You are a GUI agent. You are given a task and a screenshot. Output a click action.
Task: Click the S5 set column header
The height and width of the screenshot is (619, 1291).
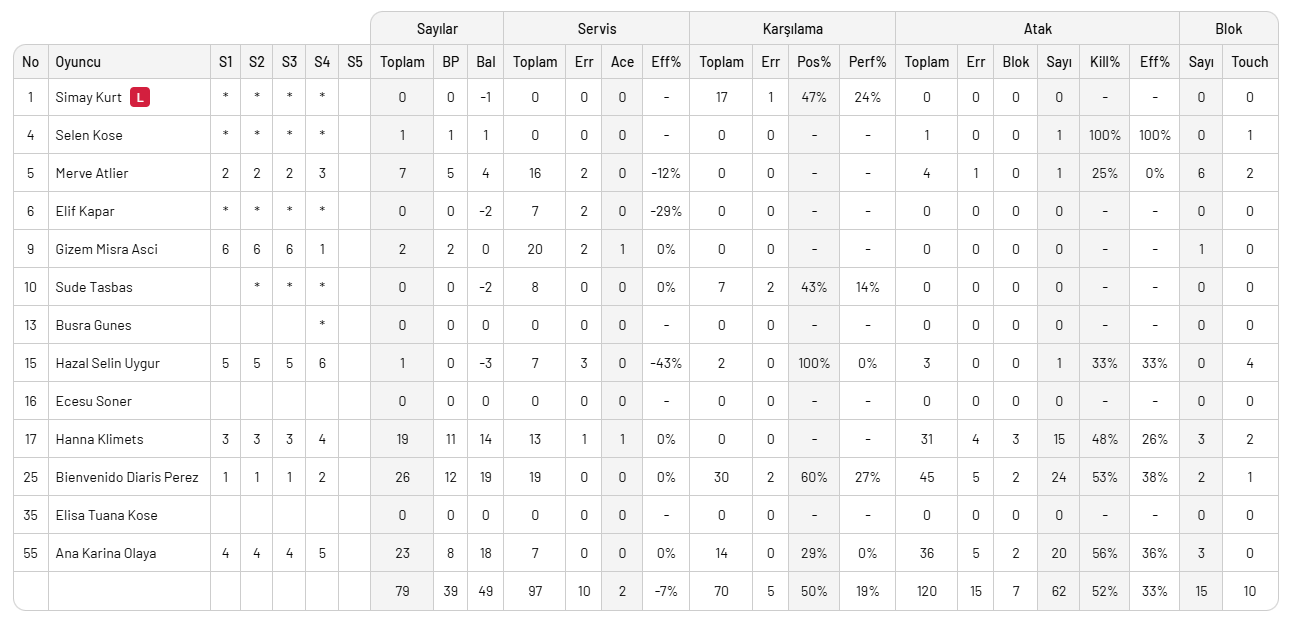355,62
